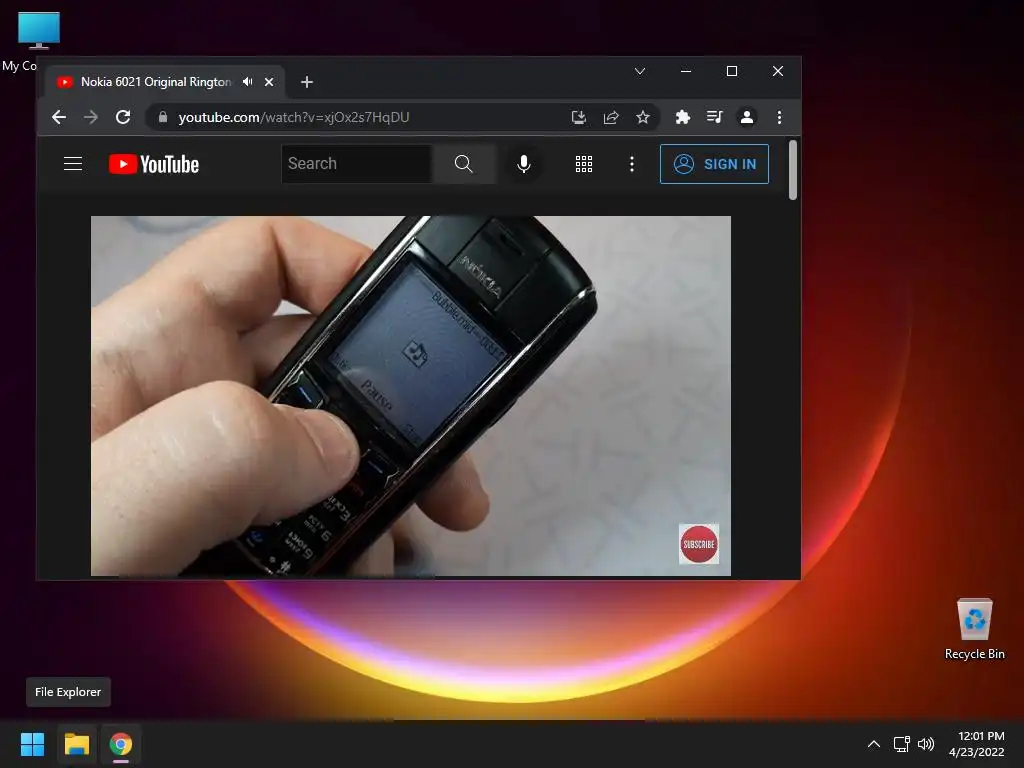Open the media controls icon in toolbar

point(714,118)
